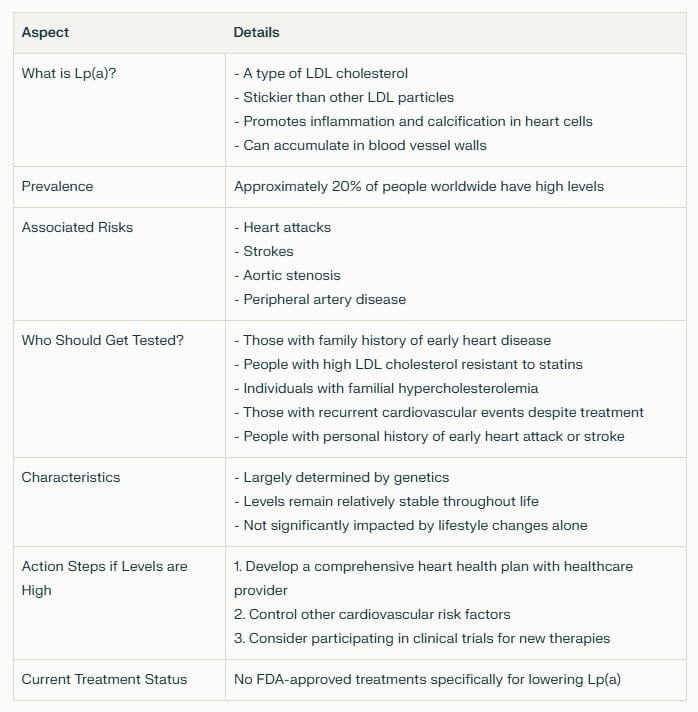
Task: Select "Individuals with familial hypercholesterolemia" line
Action: (386, 388)
